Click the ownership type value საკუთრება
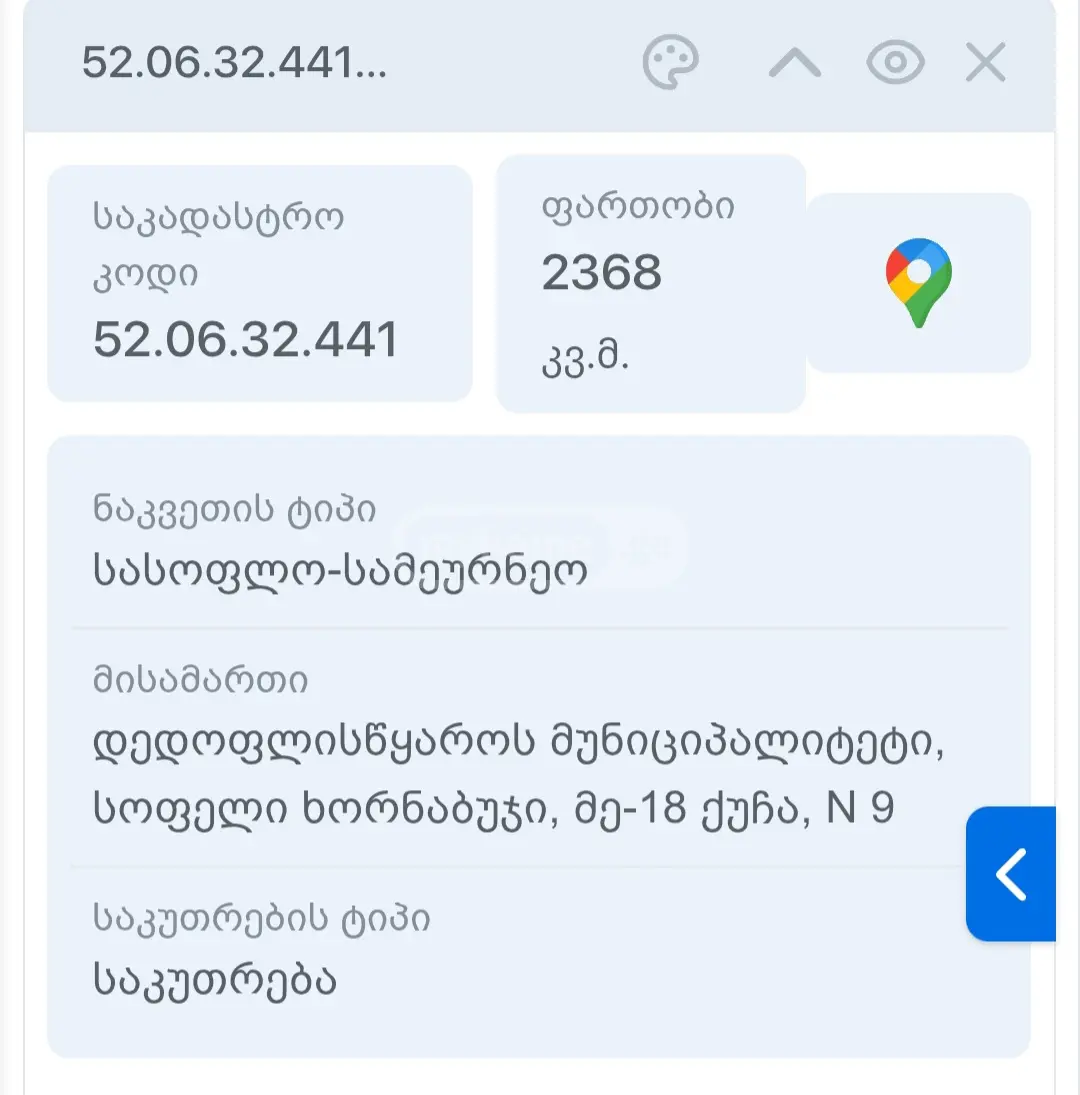Viewport: 1080px width, 1095px height. [x=215, y=979]
